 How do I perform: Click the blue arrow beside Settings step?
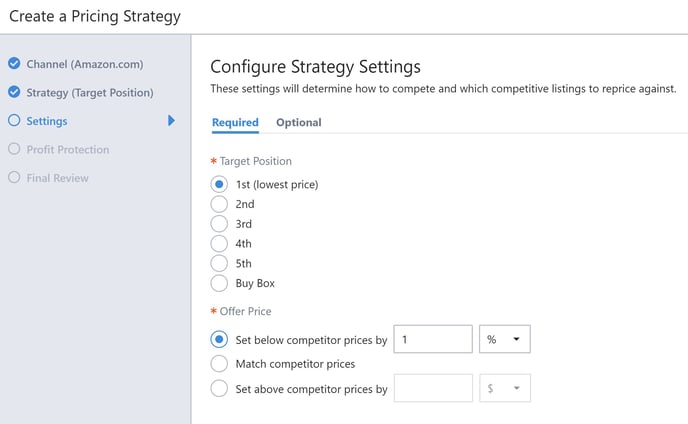point(172,121)
